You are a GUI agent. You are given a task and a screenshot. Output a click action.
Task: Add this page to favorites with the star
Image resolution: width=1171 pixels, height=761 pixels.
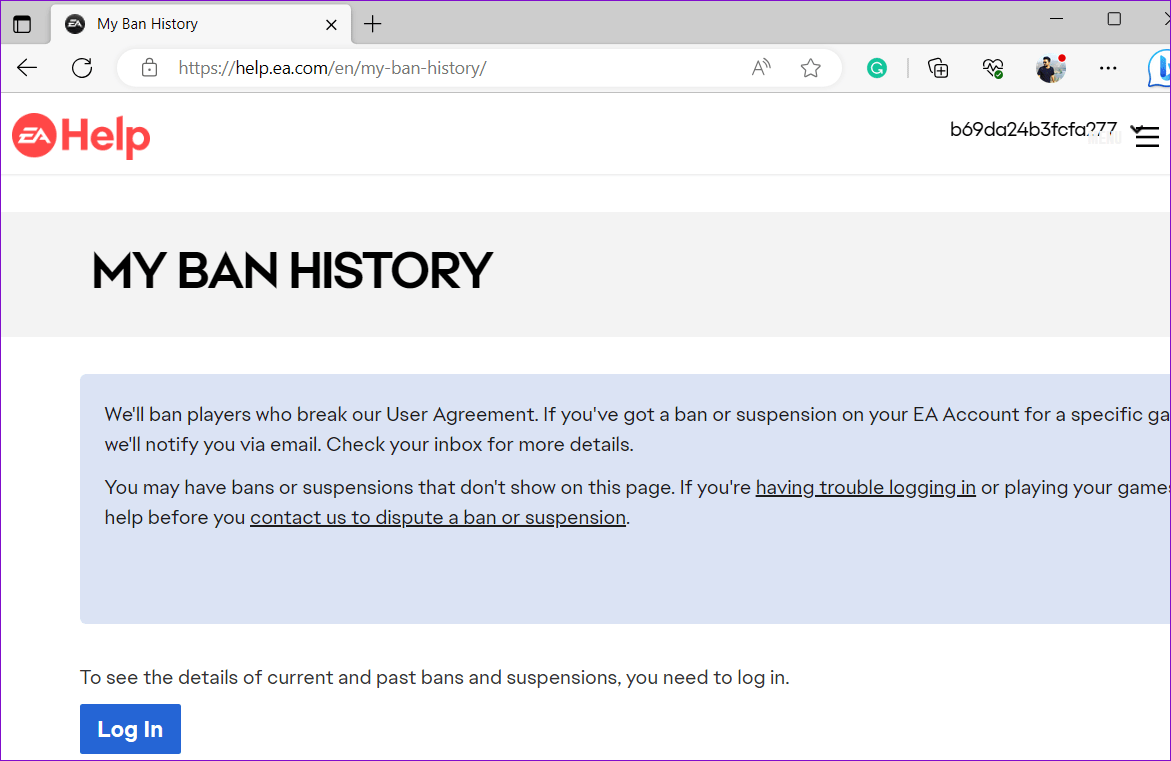click(810, 68)
